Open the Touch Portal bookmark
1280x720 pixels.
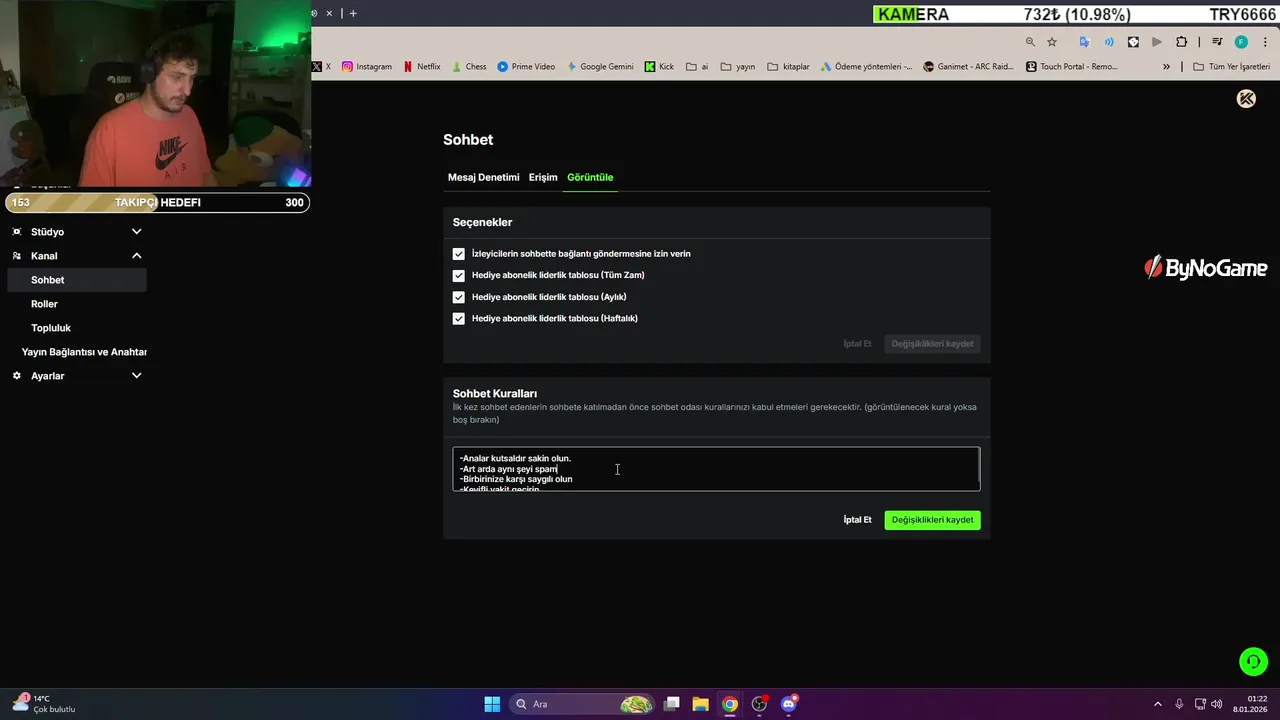click(1072, 67)
